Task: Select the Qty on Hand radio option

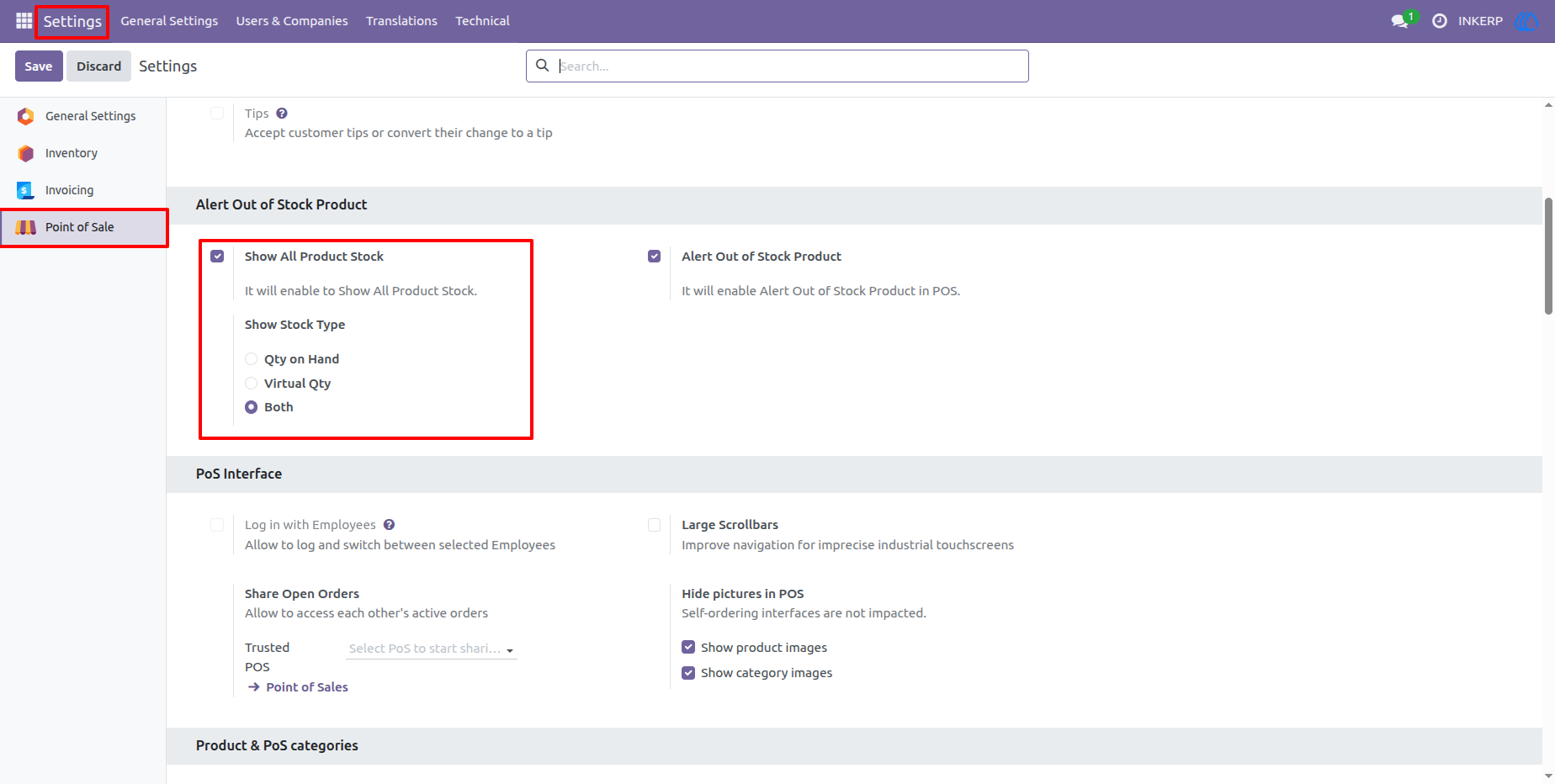Action: pyautogui.click(x=251, y=359)
